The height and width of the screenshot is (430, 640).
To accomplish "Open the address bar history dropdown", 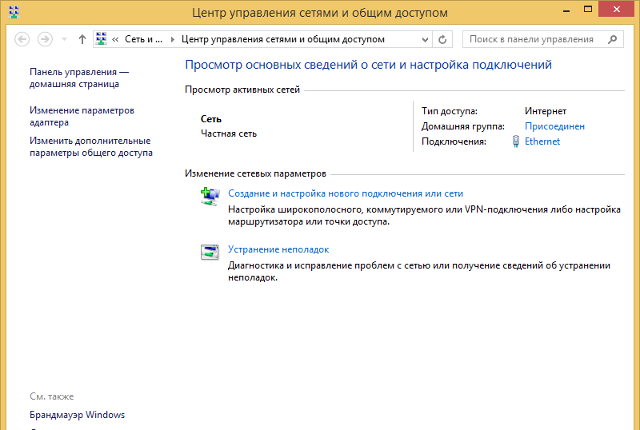I will click(x=424, y=40).
